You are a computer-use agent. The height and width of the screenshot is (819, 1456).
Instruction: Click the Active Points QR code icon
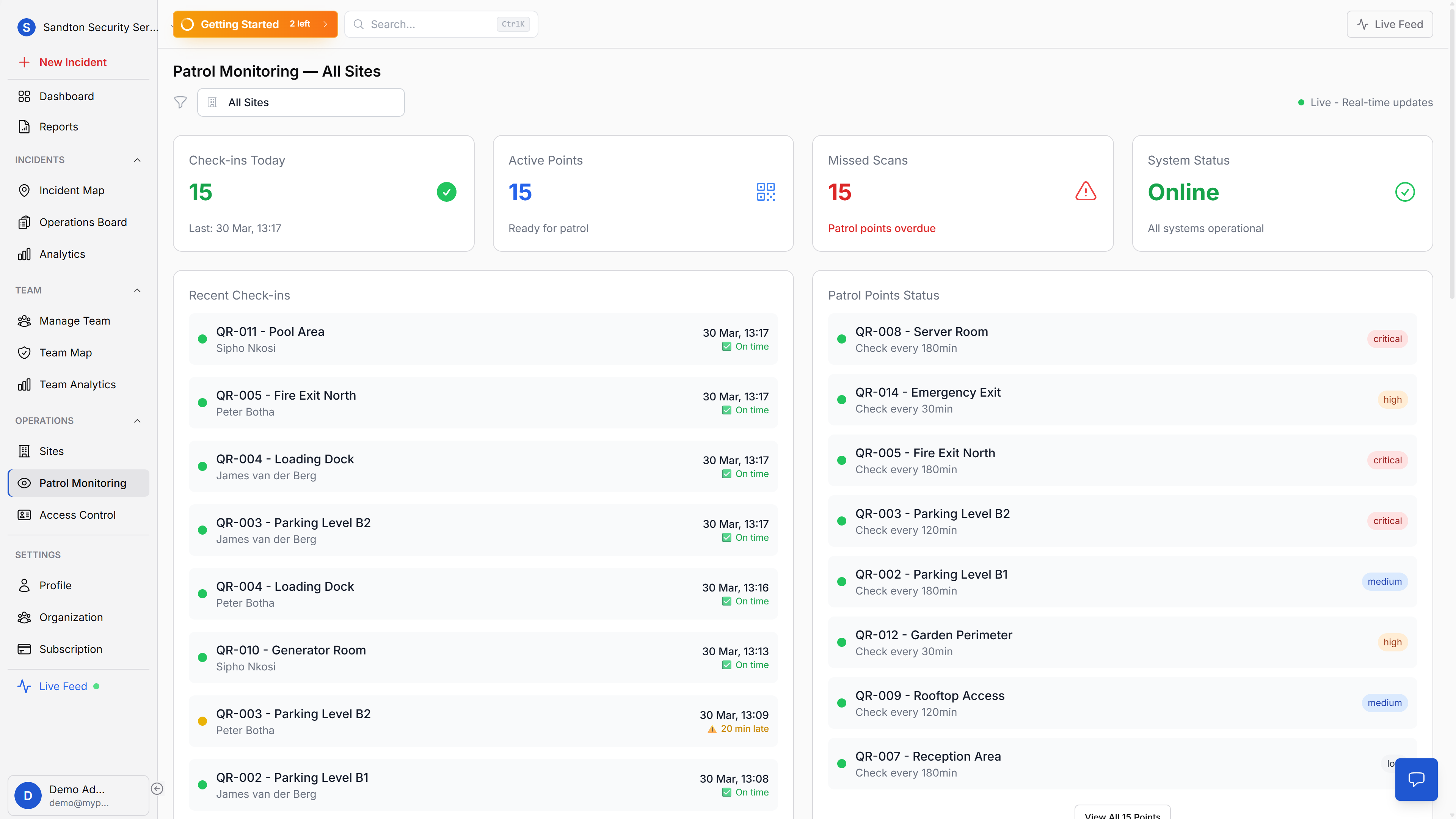click(765, 191)
